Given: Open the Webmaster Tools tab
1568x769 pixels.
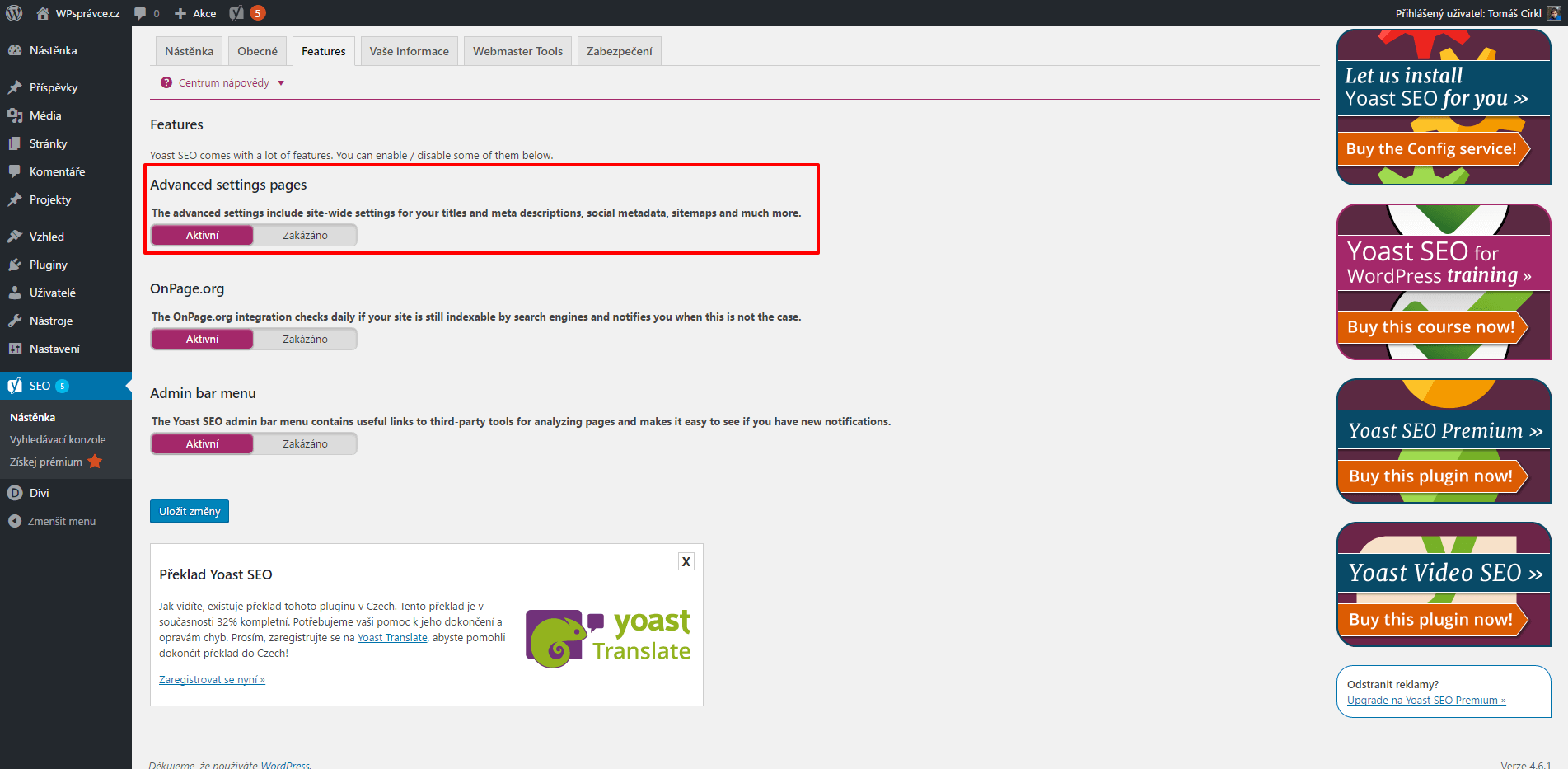Looking at the screenshot, I should (518, 51).
